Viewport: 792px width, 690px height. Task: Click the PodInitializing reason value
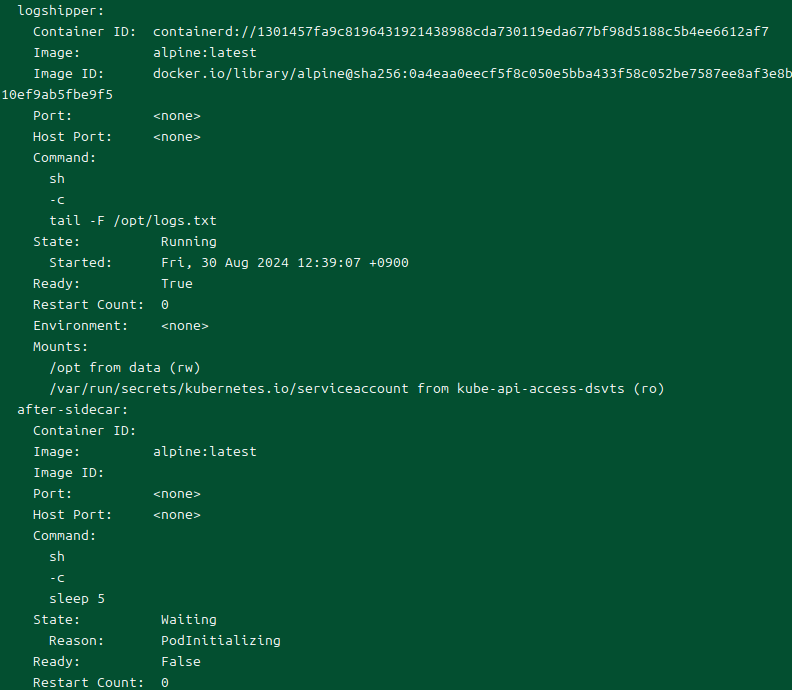pyautogui.click(x=220, y=640)
